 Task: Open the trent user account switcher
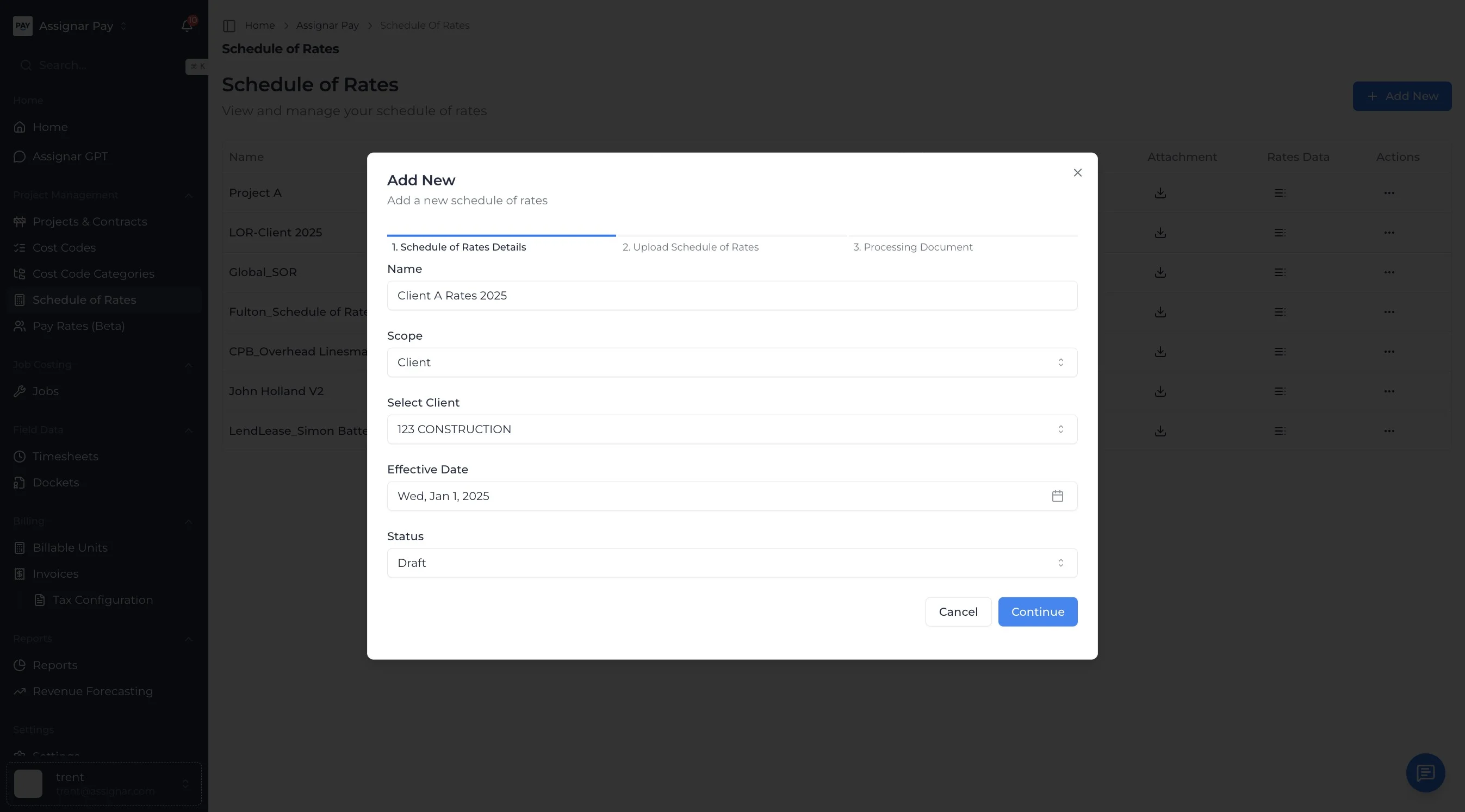click(x=104, y=784)
